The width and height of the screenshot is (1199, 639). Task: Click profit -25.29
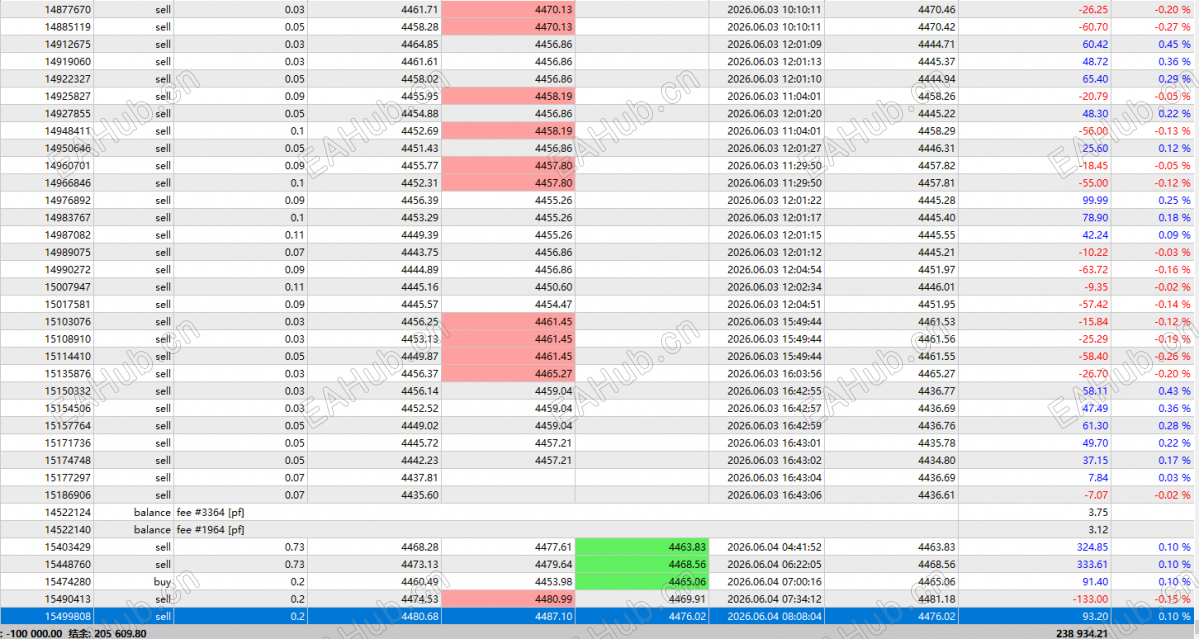(1093, 339)
